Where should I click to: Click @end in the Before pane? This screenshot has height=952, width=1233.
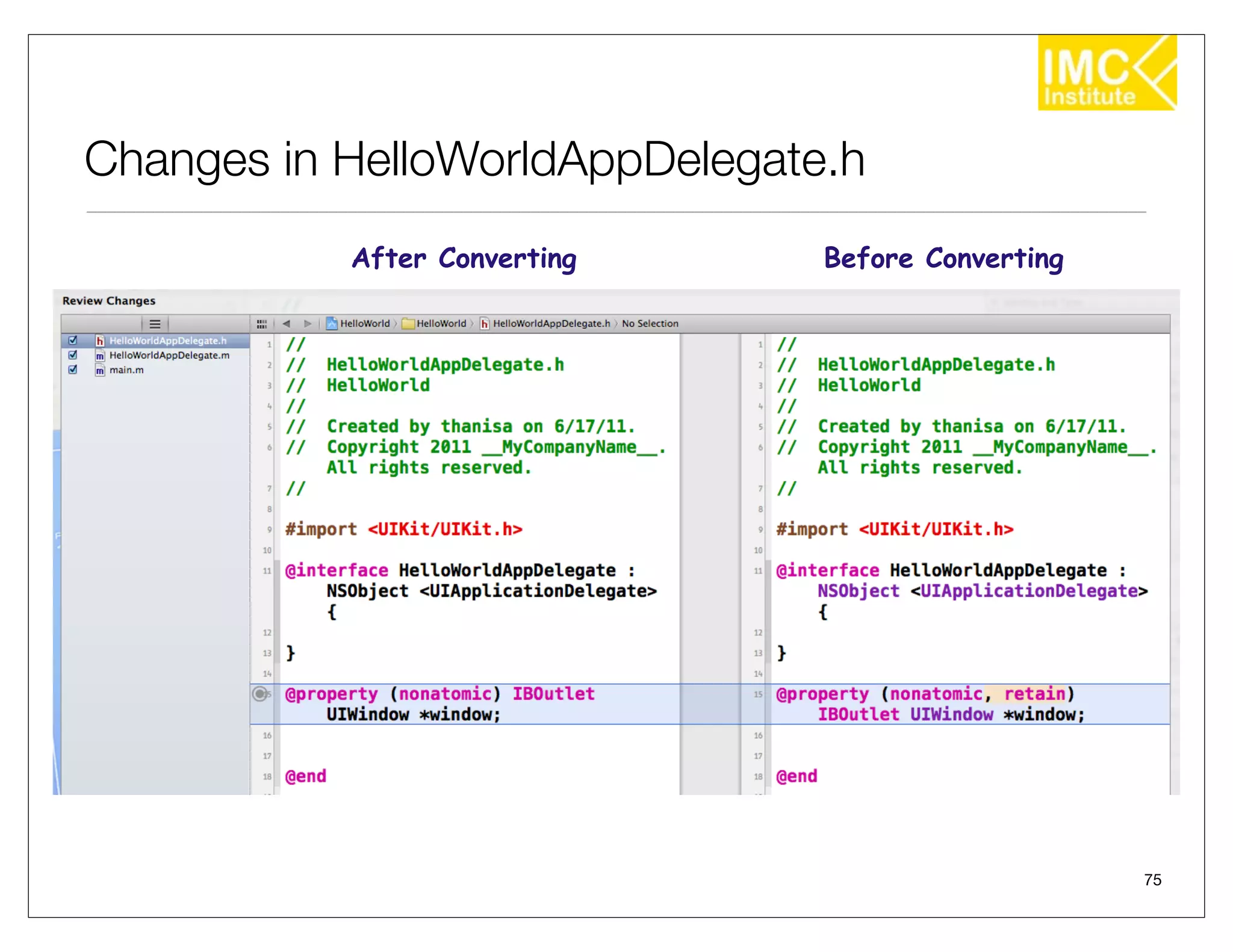click(x=797, y=776)
